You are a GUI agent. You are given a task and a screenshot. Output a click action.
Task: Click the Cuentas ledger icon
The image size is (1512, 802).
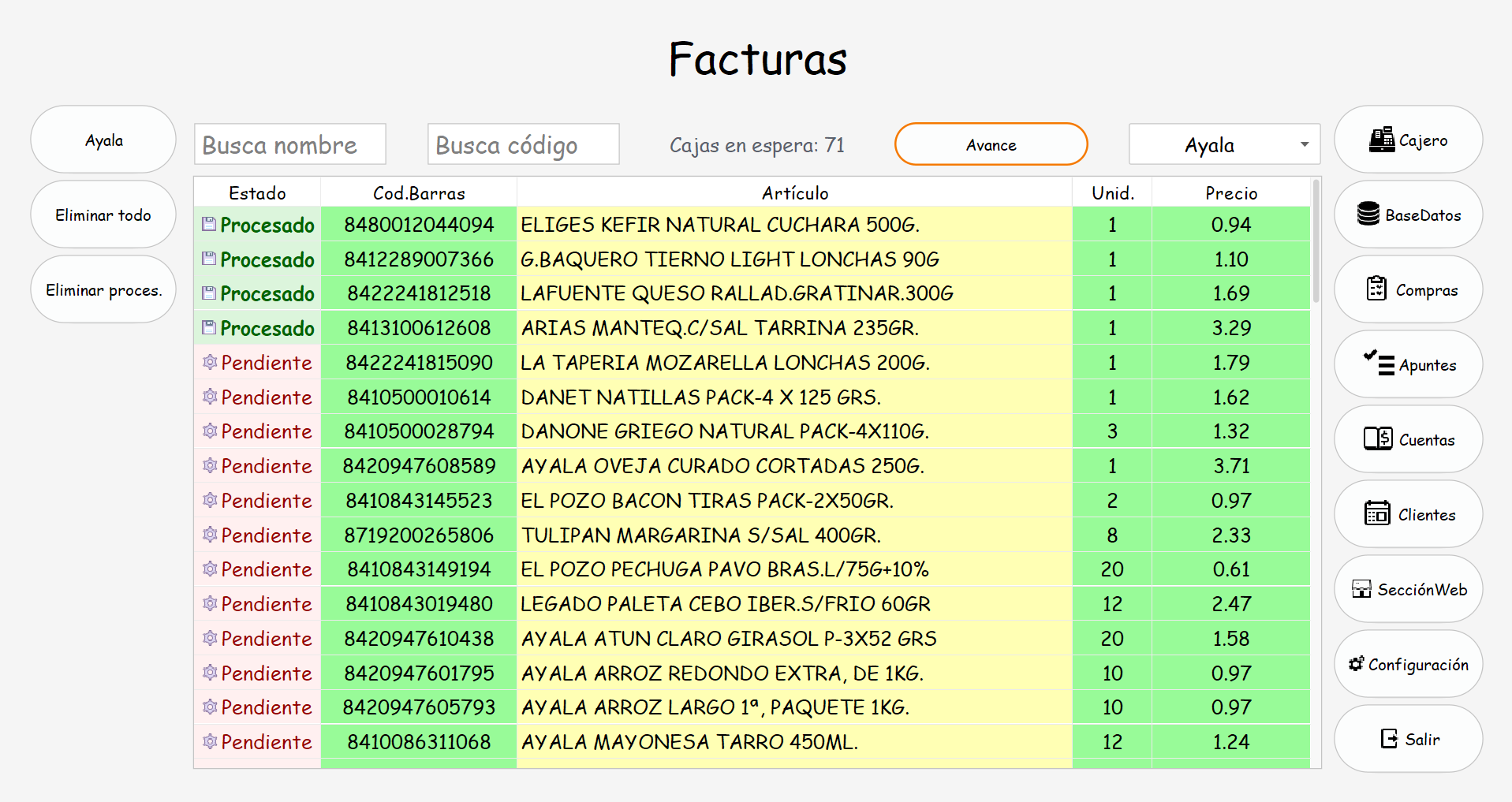(x=1378, y=438)
